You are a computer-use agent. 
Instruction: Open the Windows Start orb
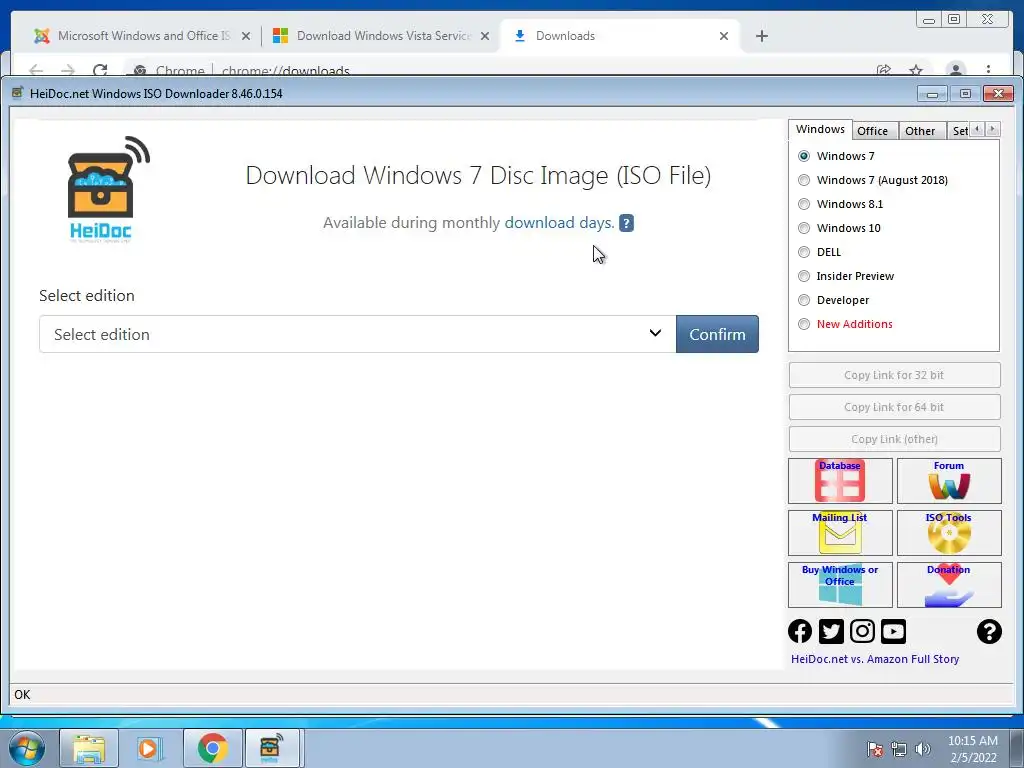click(x=26, y=748)
